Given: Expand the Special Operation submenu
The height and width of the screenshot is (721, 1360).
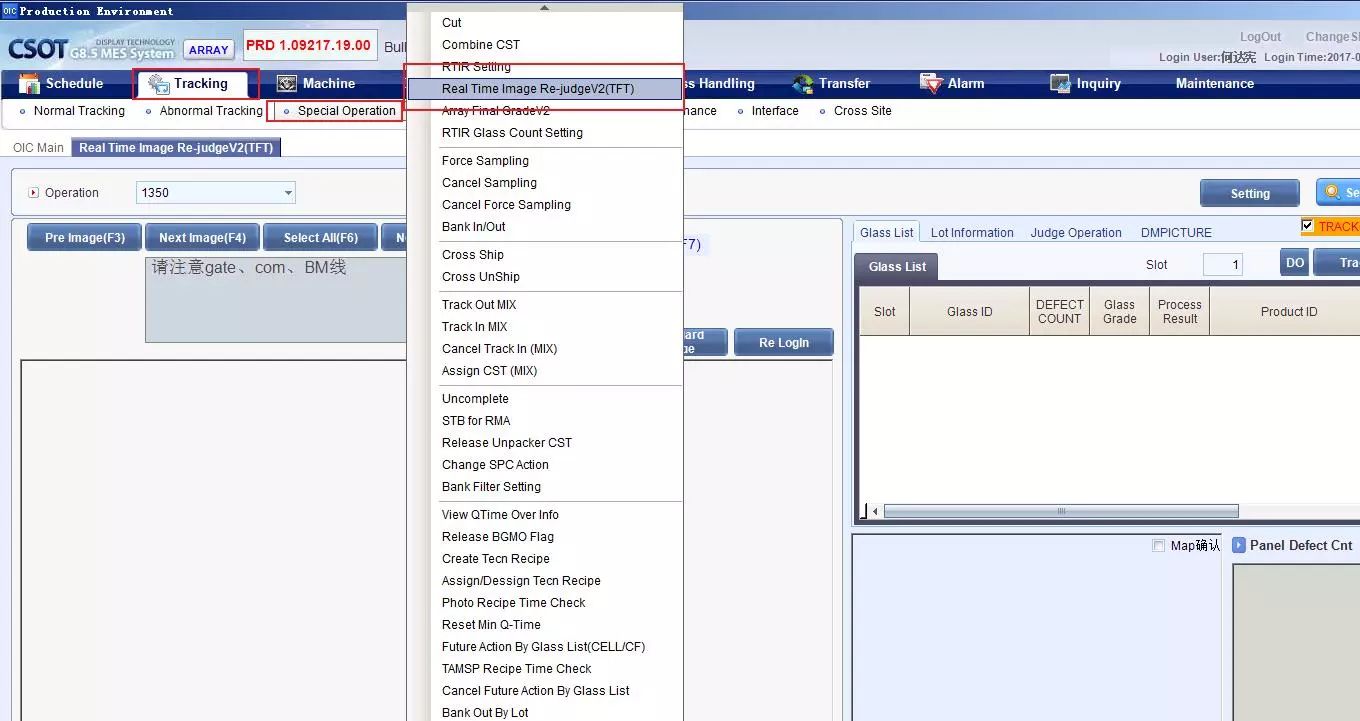Looking at the screenshot, I should (x=346, y=111).
